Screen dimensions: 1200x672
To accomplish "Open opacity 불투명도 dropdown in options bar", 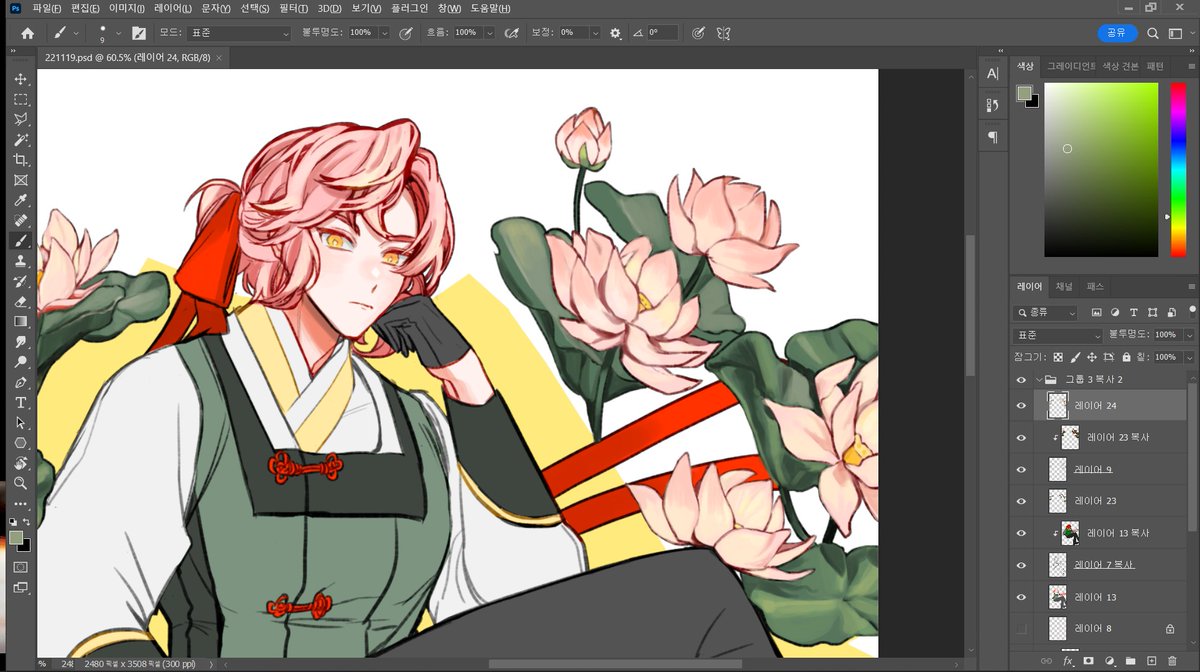I will click(x=384, y=33).
